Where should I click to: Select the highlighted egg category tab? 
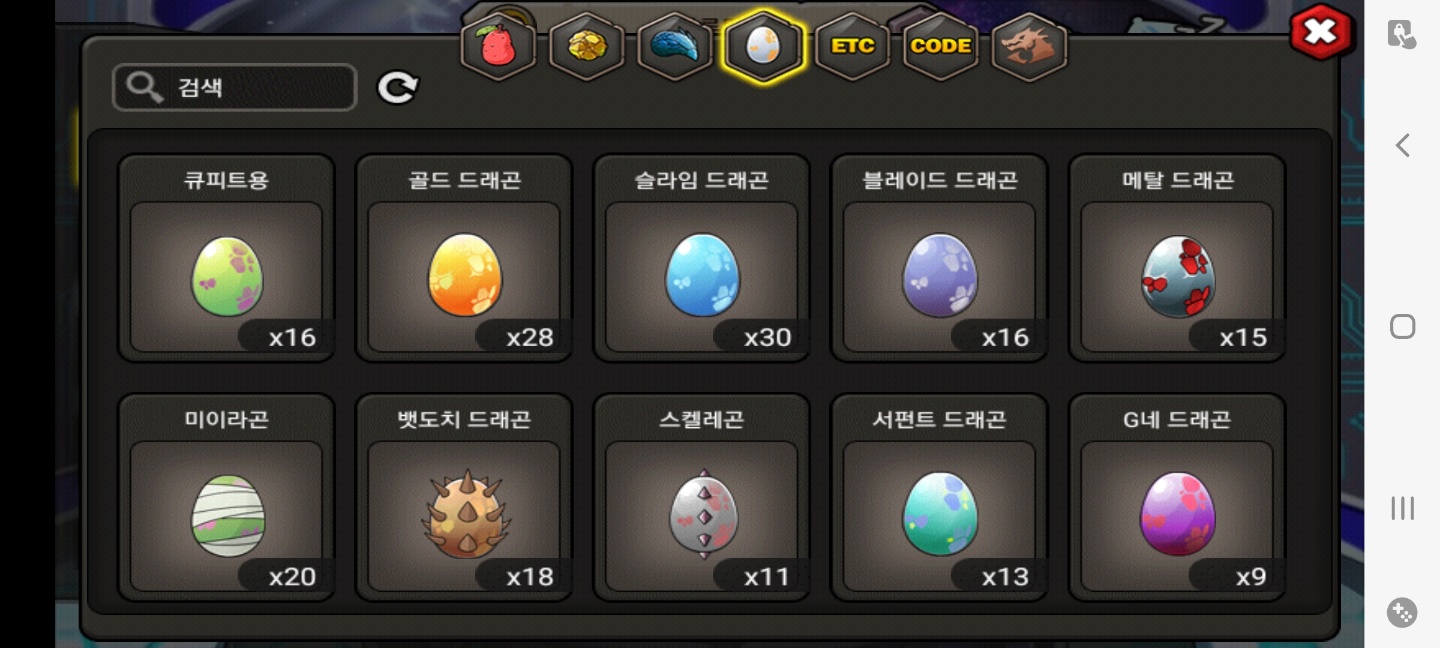click(x=763, y=46)
